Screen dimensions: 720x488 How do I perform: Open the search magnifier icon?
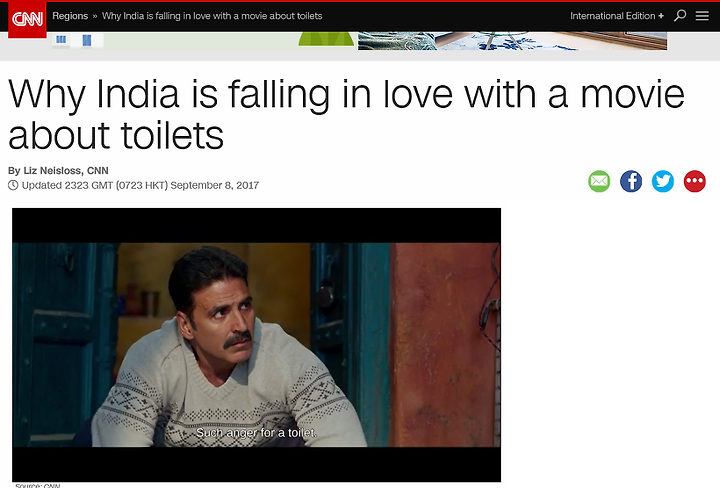[x=680, y=16]
